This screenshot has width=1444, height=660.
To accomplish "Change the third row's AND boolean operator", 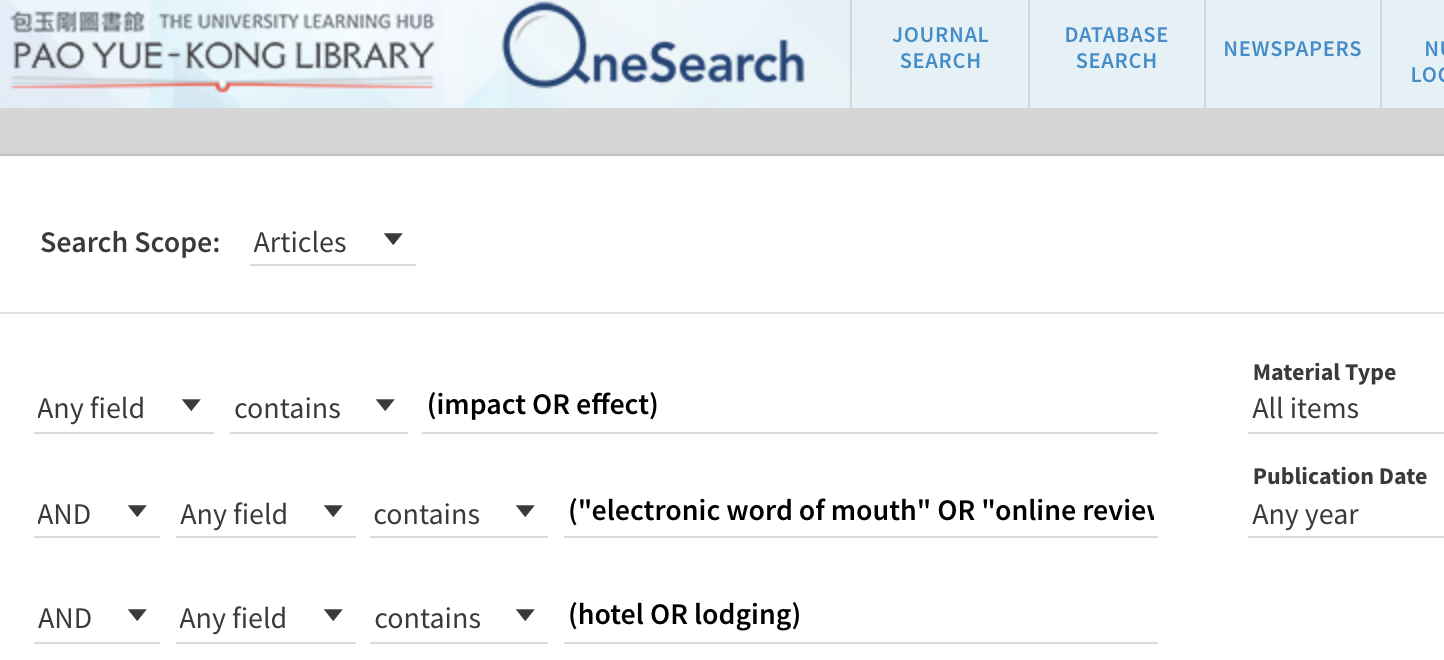I will 96,618.
